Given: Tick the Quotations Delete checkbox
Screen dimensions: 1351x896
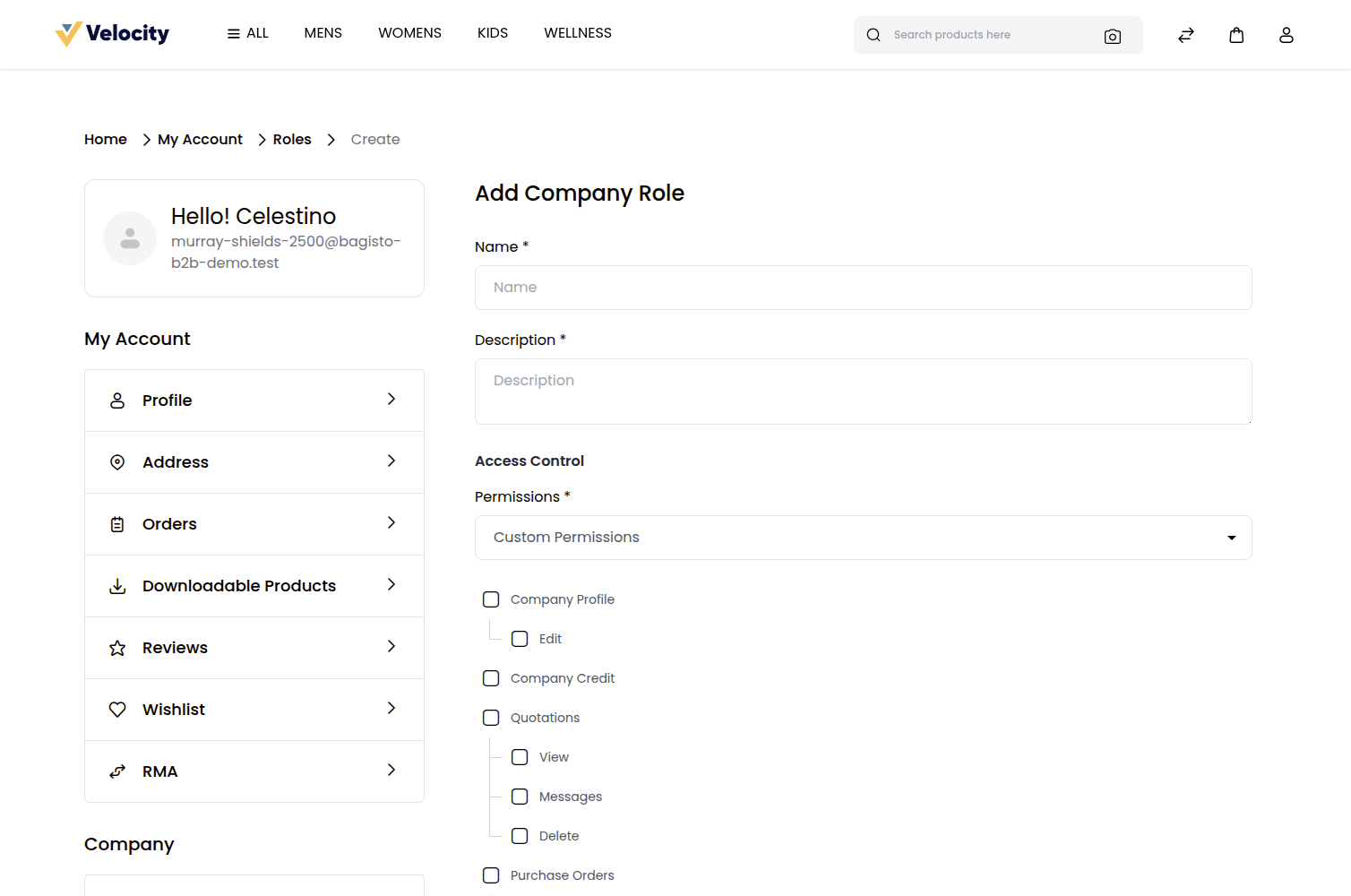Looking at the screenshot, I should point(520,836).
